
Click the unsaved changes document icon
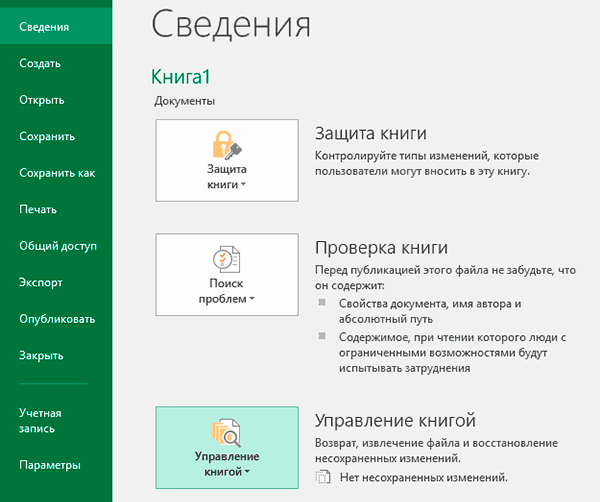tap(323, 477)
